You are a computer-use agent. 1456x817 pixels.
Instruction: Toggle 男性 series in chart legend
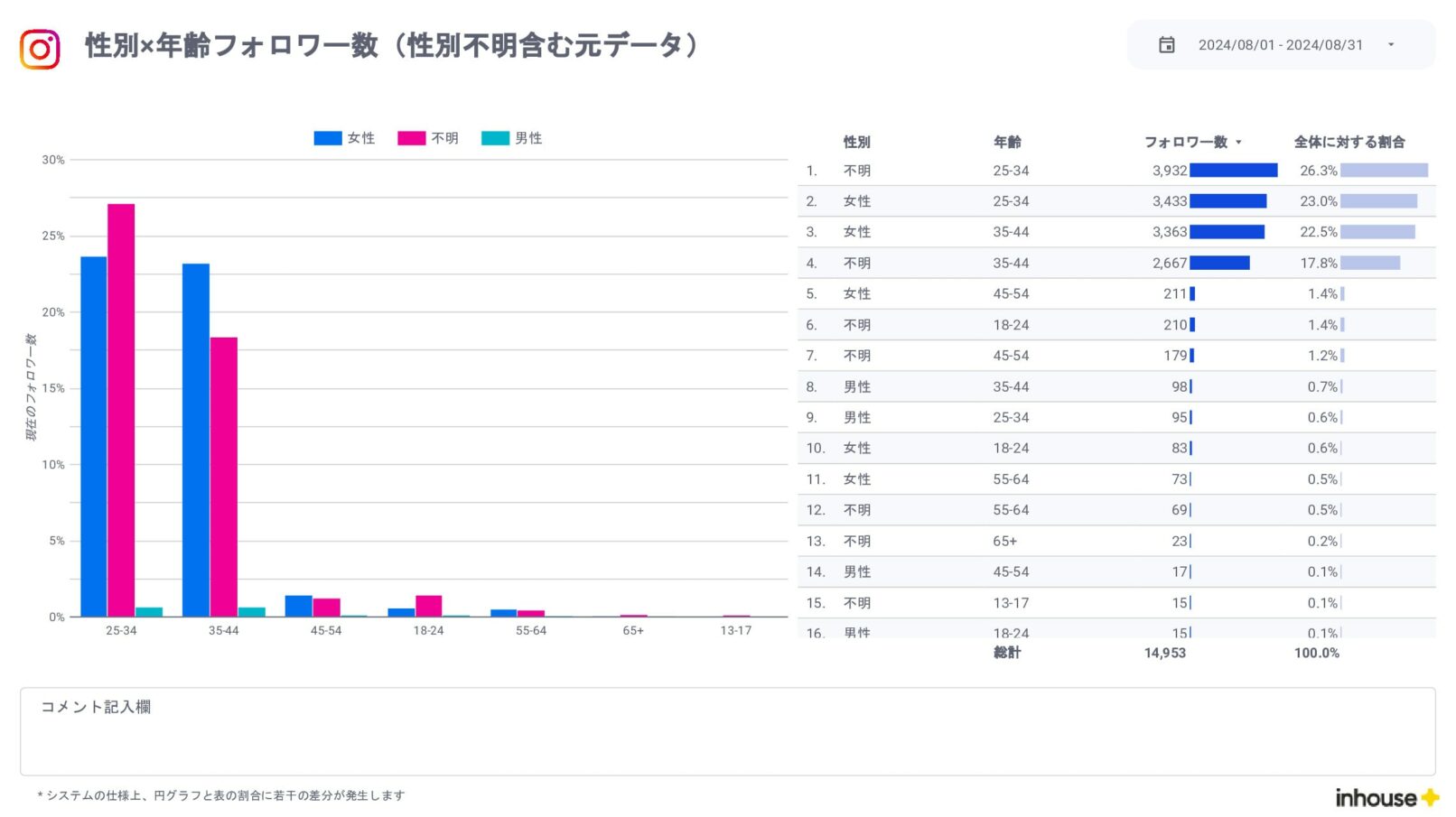pyautogui.click(x=512, y=138)
